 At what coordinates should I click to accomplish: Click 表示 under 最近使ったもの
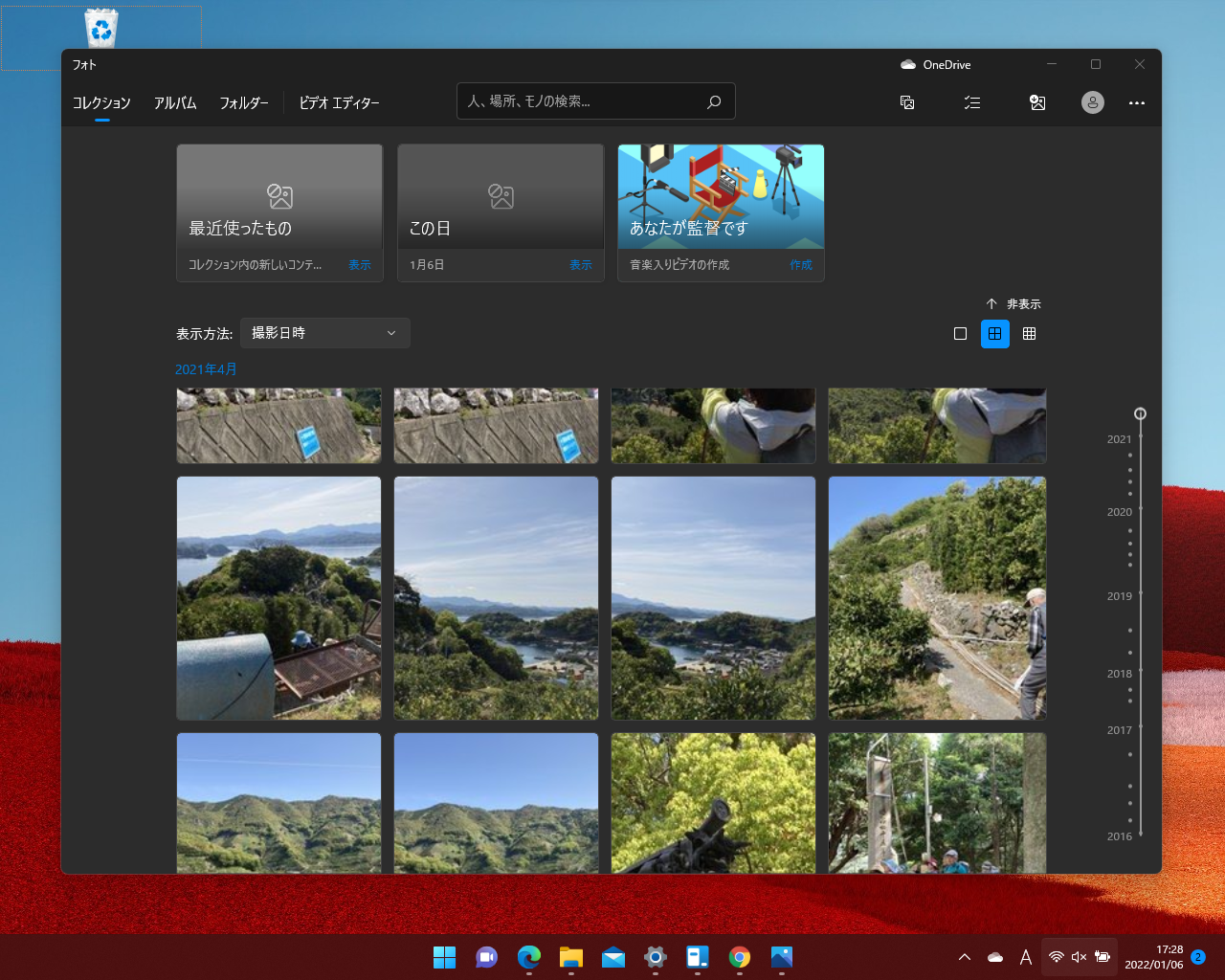[360, 265]
